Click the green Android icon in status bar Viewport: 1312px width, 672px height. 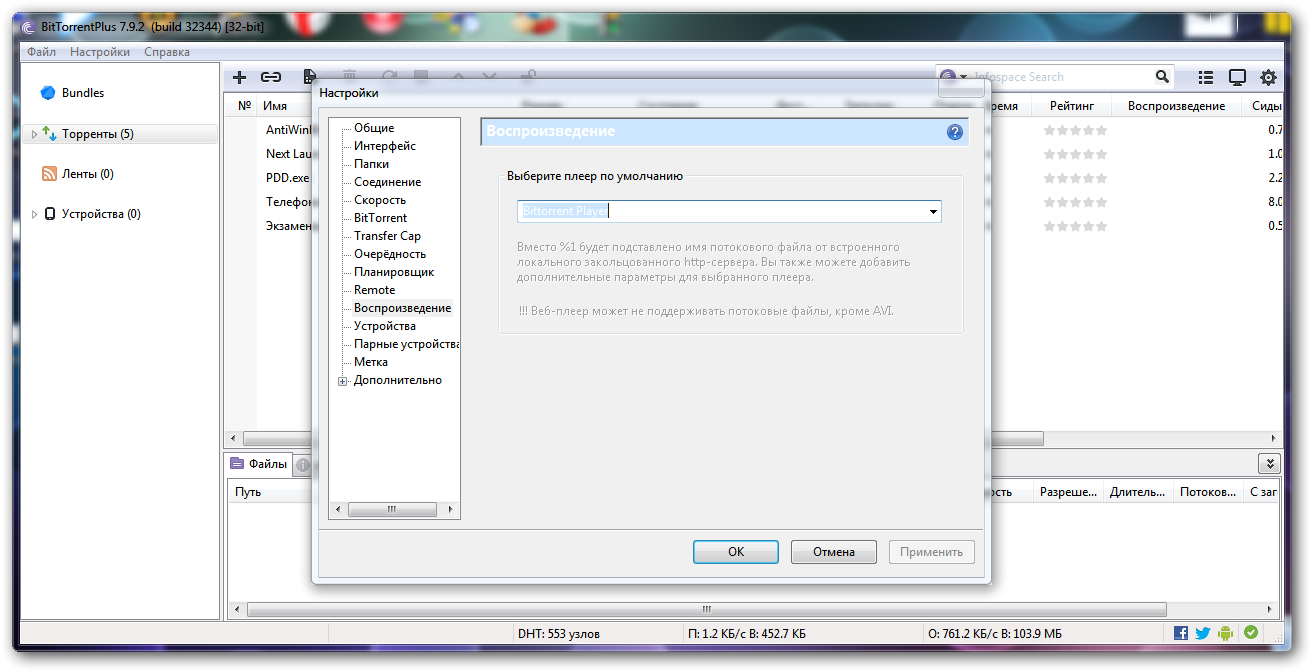point(1226,633)
